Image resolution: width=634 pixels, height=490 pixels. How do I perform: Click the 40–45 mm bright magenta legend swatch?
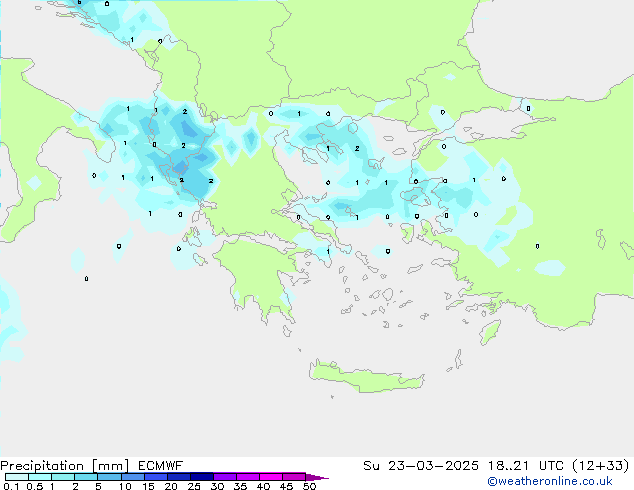(271, 477)
